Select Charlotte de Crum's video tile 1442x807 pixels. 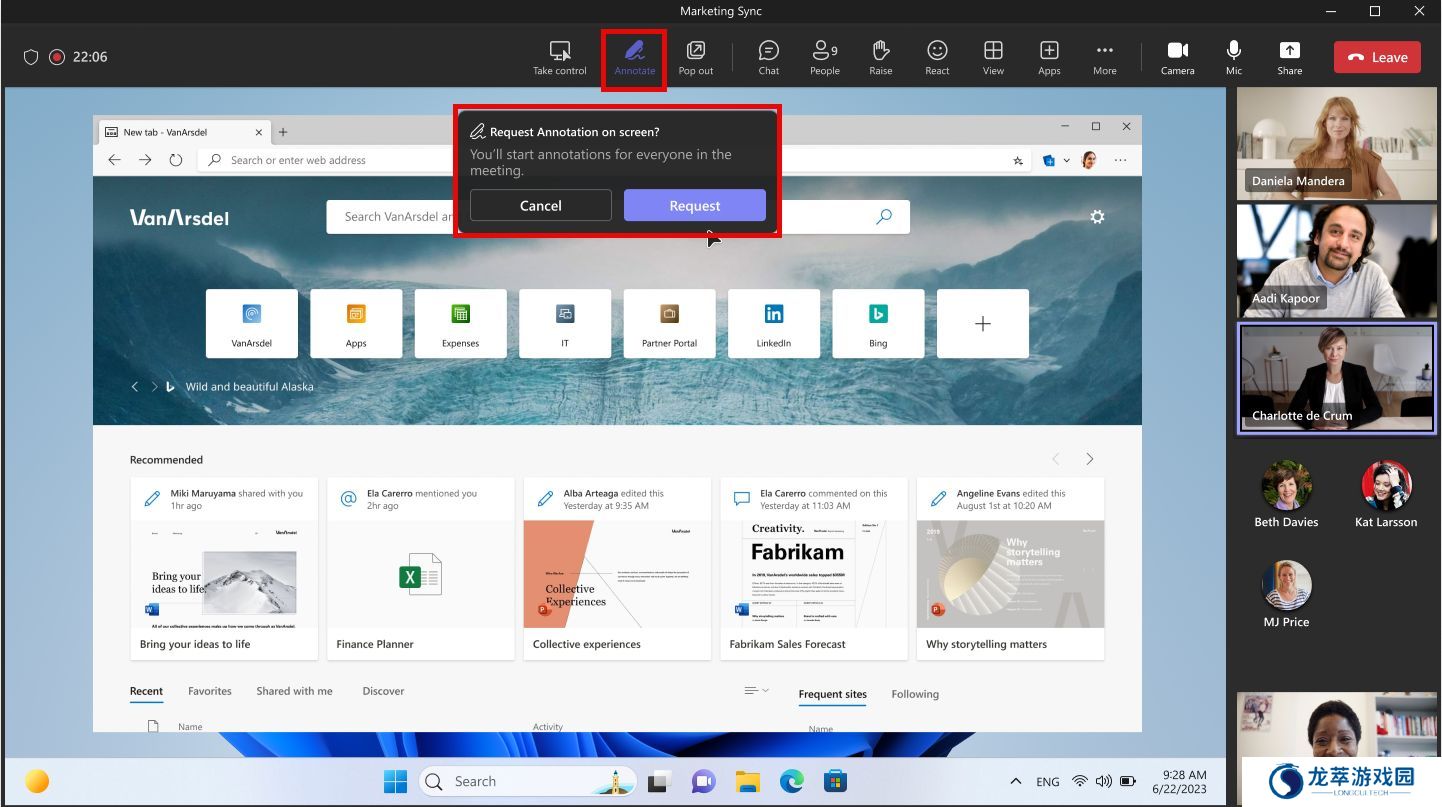pyautogui.click(x=1336, y=378)
